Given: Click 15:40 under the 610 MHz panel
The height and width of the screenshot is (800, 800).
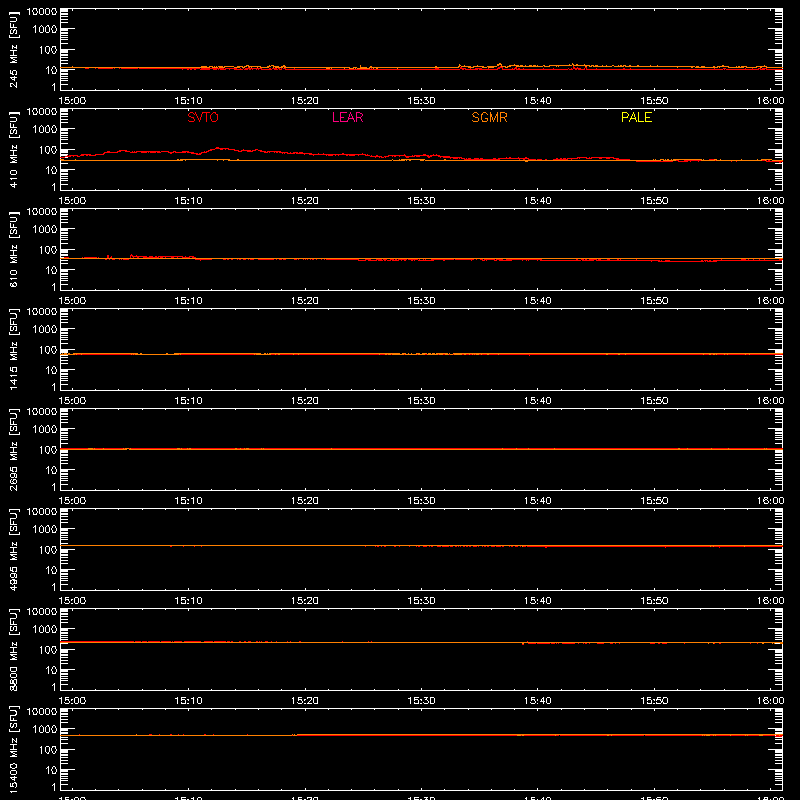Looking at the screenshot, I should pyautogui.click(x=537, y=301).
